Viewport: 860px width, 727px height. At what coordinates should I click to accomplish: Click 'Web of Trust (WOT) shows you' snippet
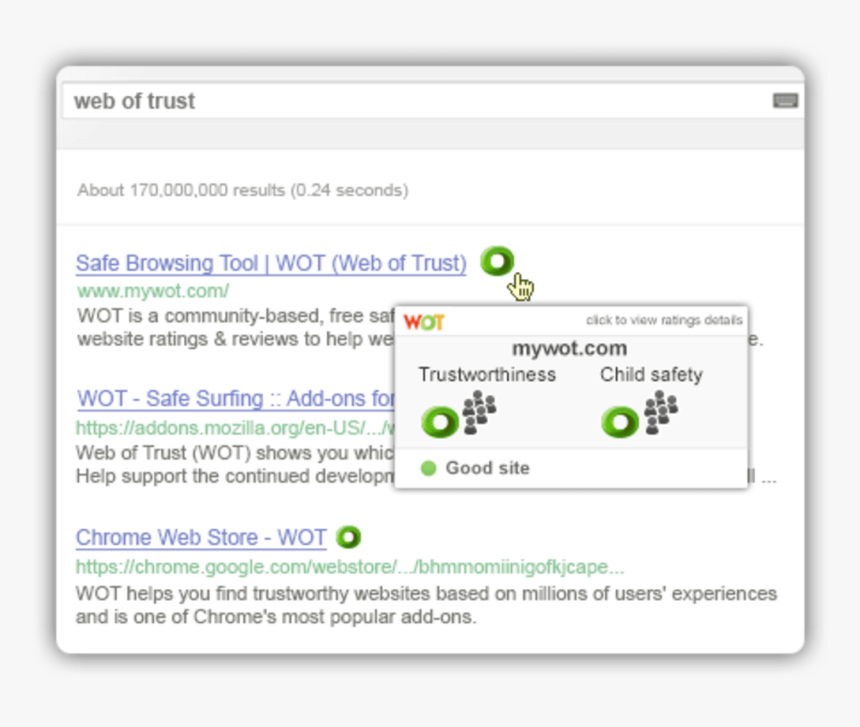coord(235,464)
